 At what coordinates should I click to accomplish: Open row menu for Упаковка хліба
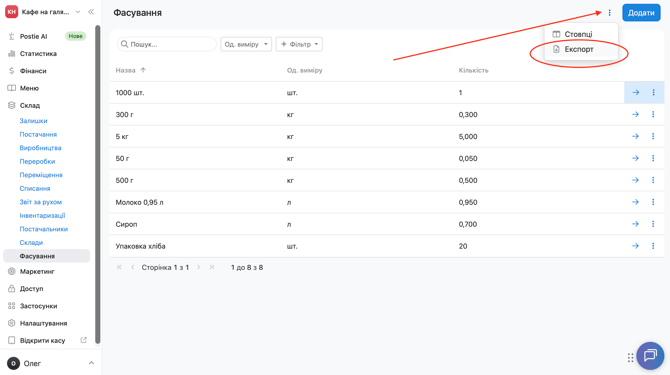pos(653,246)
